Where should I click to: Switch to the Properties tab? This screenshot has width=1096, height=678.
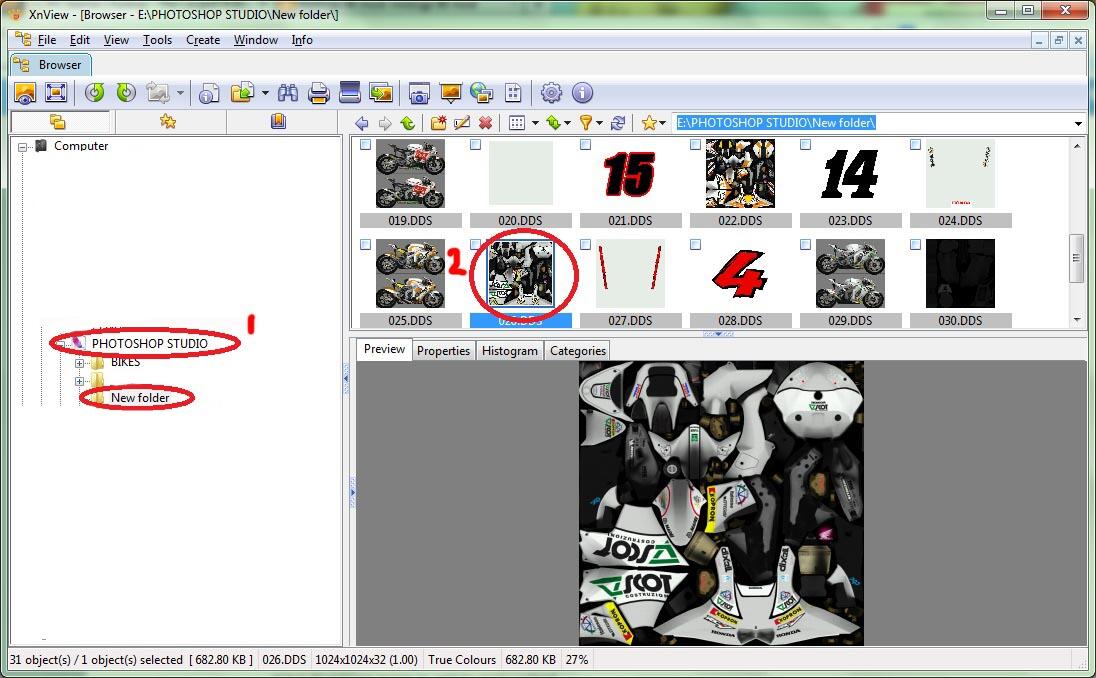(x=443, y=351)
